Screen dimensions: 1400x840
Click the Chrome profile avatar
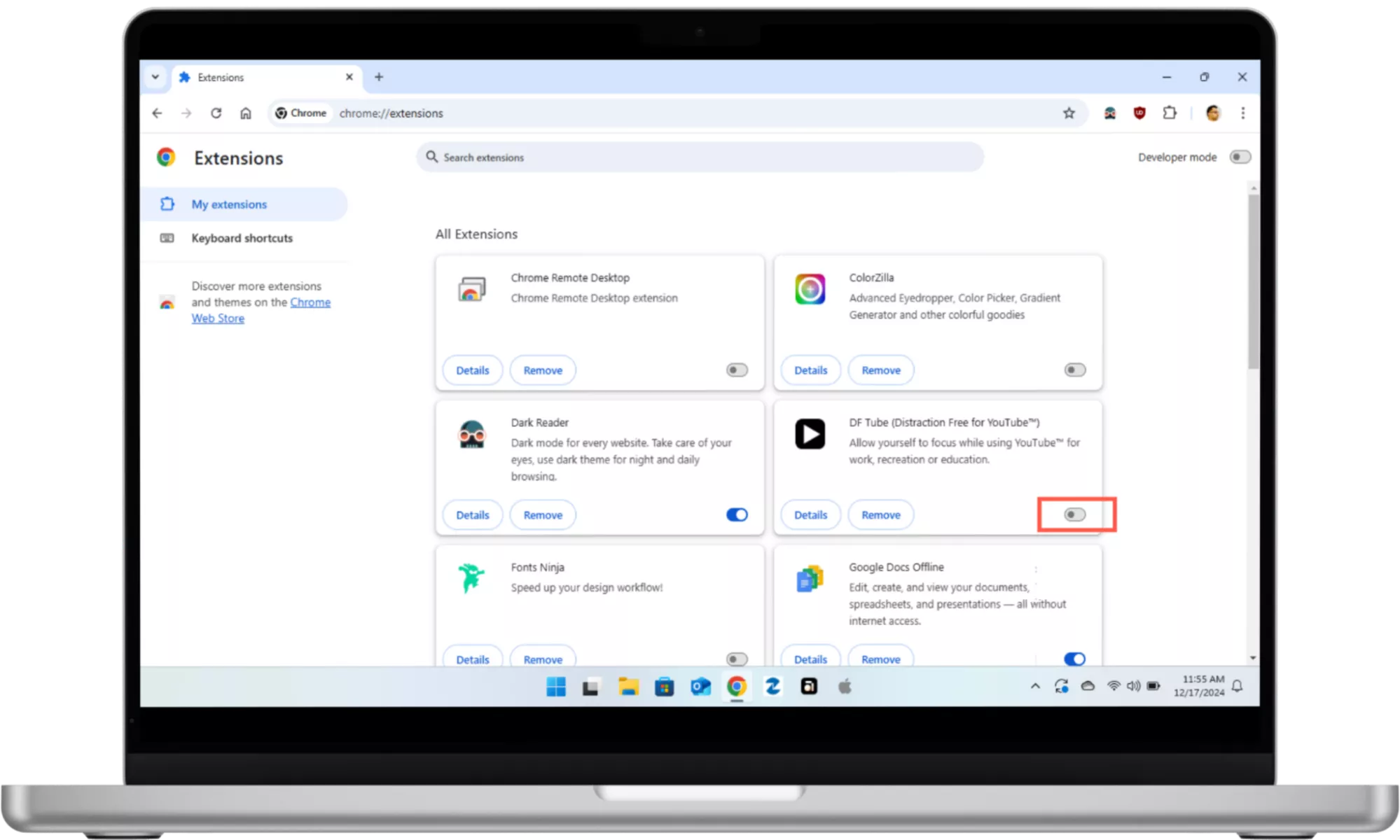point(1213,113)
